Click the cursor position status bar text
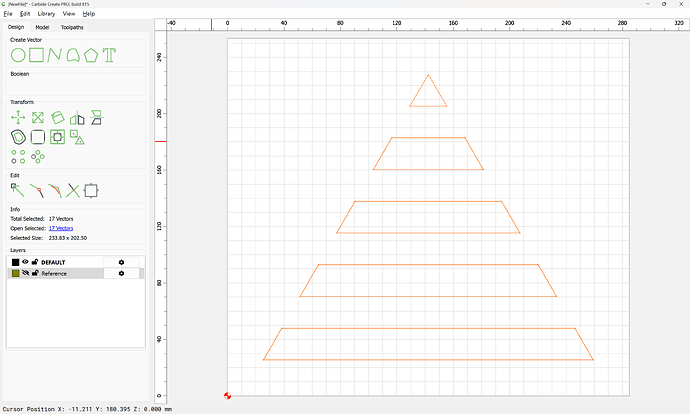Viewport: 690px width, 414px height. point(87,409)
